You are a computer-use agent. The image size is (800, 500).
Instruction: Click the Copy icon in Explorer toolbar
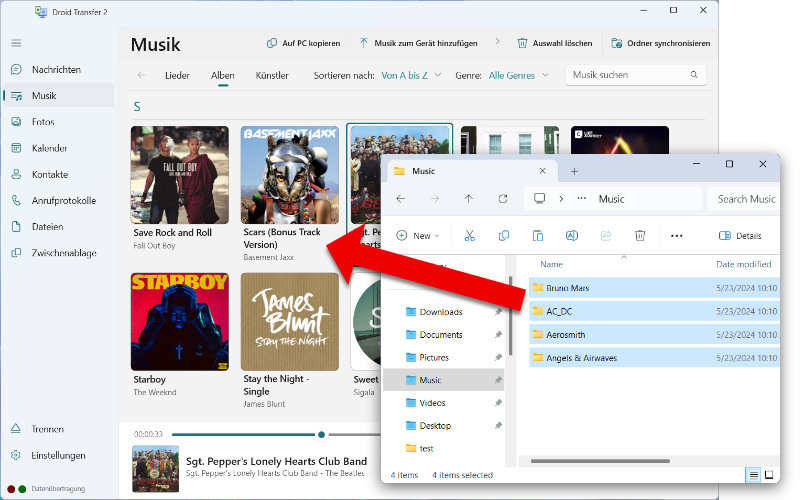tap(504, 236)
